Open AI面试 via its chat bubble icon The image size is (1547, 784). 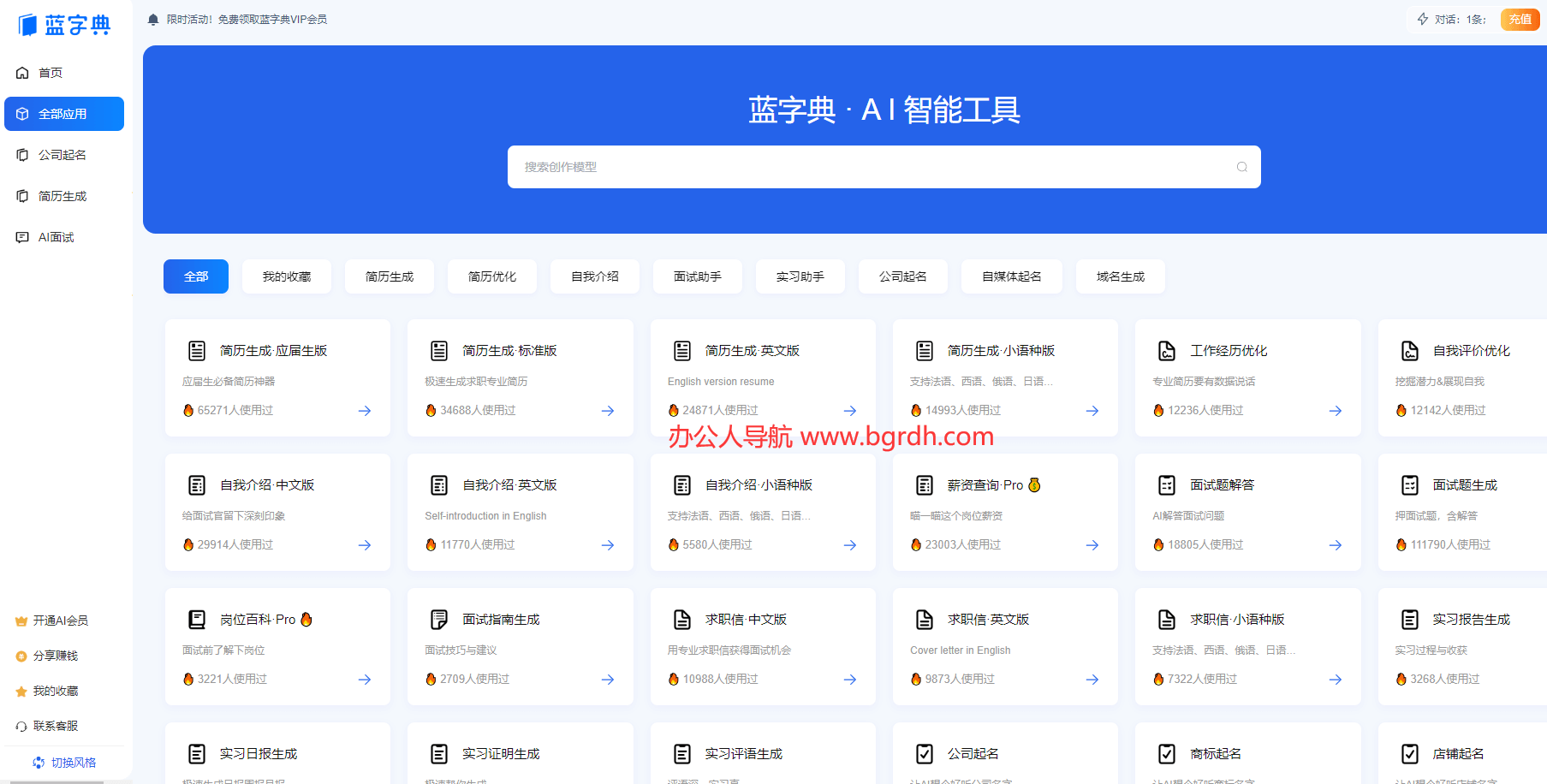click(x=22, y=237)
